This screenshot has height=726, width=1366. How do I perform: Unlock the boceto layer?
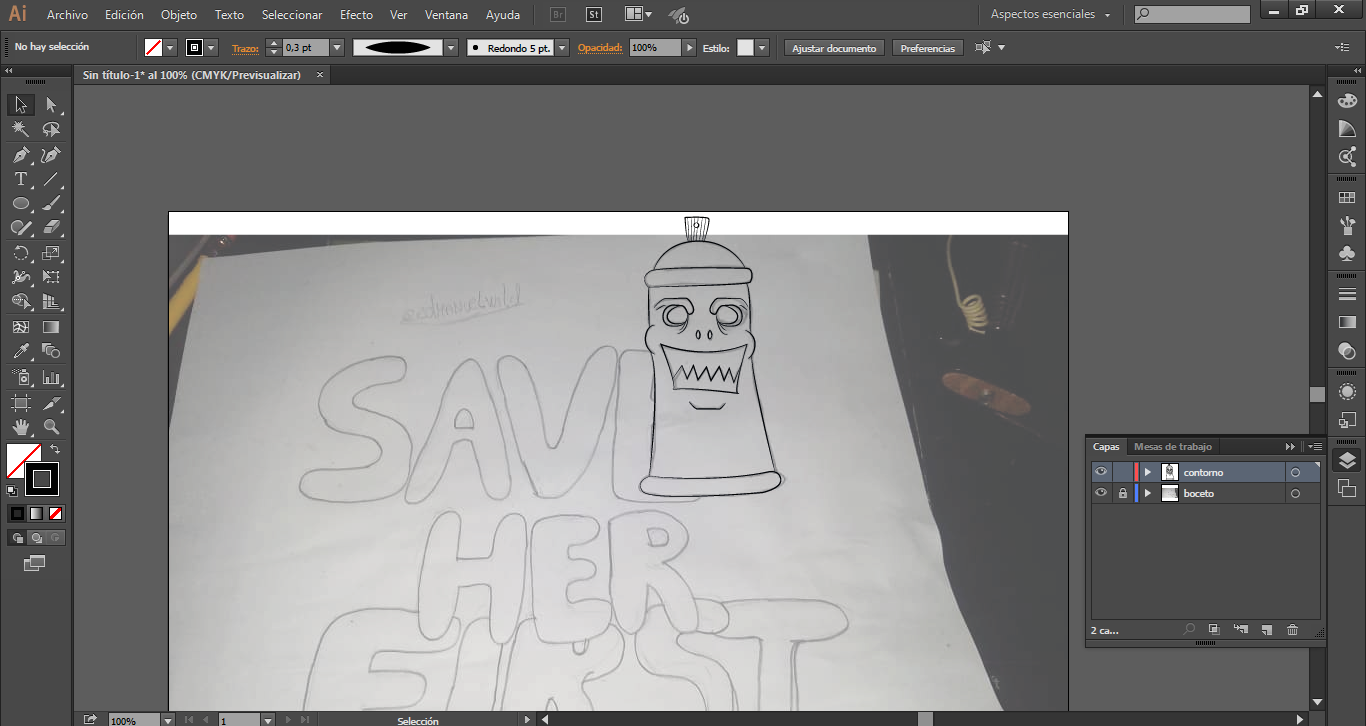point(1123,493)
